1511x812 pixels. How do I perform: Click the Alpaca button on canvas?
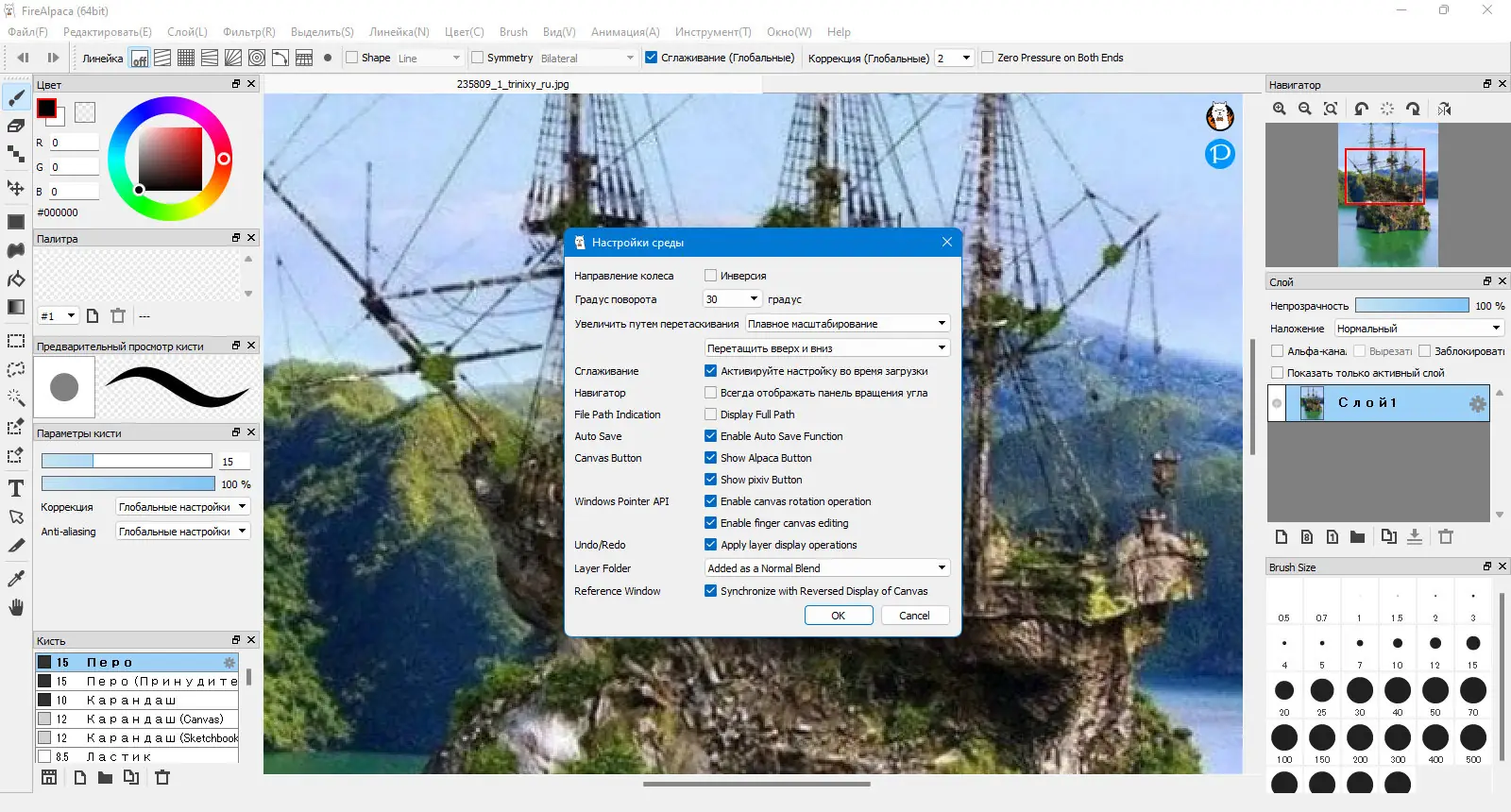coord(1220,116)
